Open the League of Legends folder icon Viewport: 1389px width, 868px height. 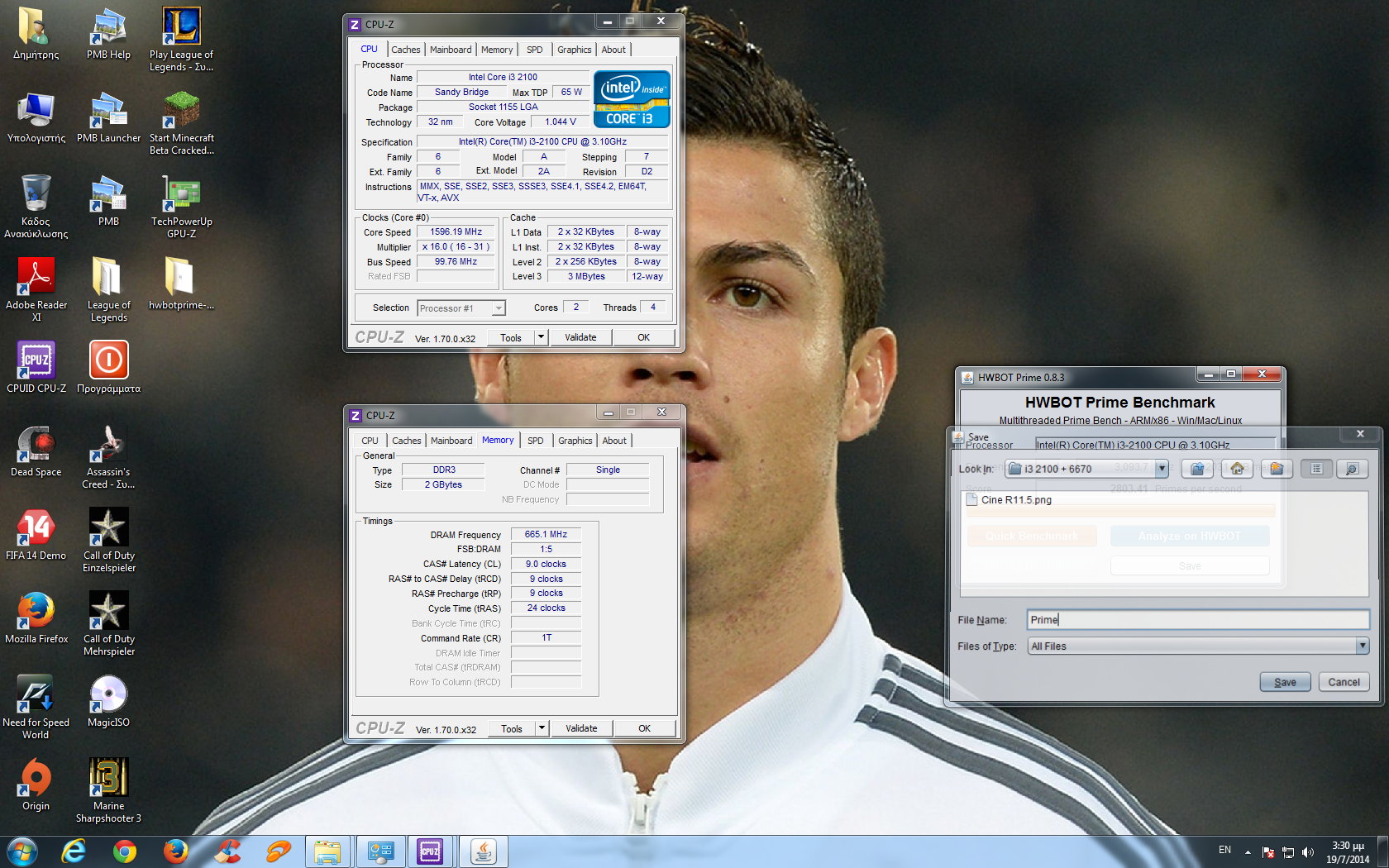click(x=108, y=290)
